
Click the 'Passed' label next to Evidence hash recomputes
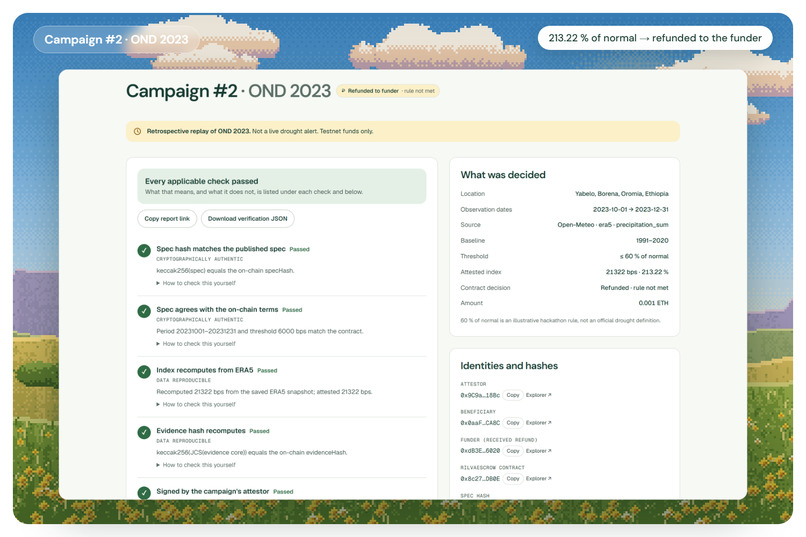click(x=259, y=431)
